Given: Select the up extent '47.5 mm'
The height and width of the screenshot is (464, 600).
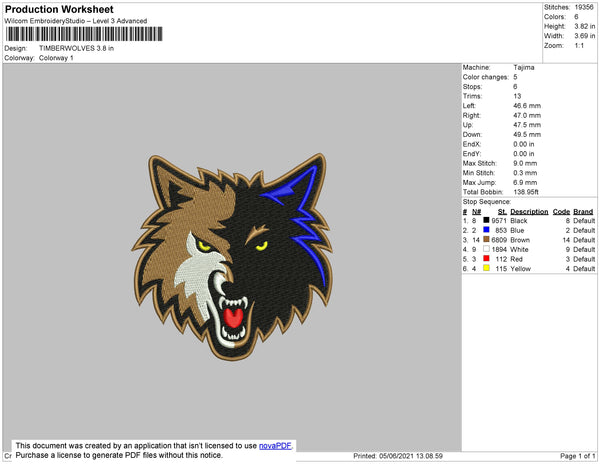Looking at the screenshot, I should [x=527, y=125].
